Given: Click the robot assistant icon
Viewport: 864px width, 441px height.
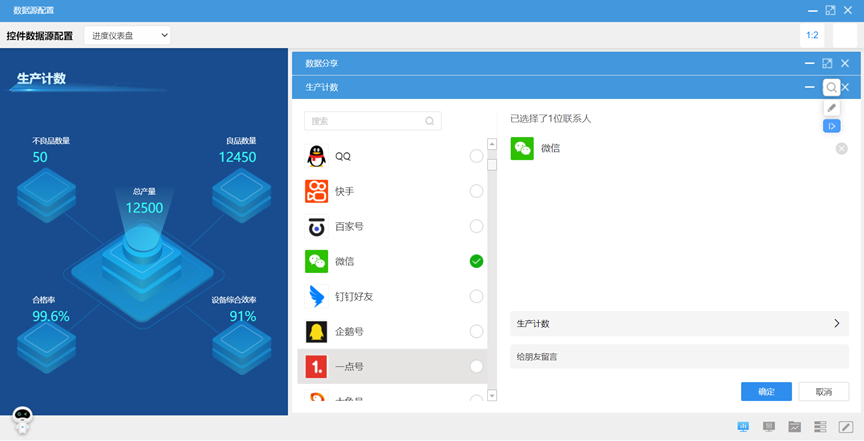Looking at the screenshot, I should point(22,420).
